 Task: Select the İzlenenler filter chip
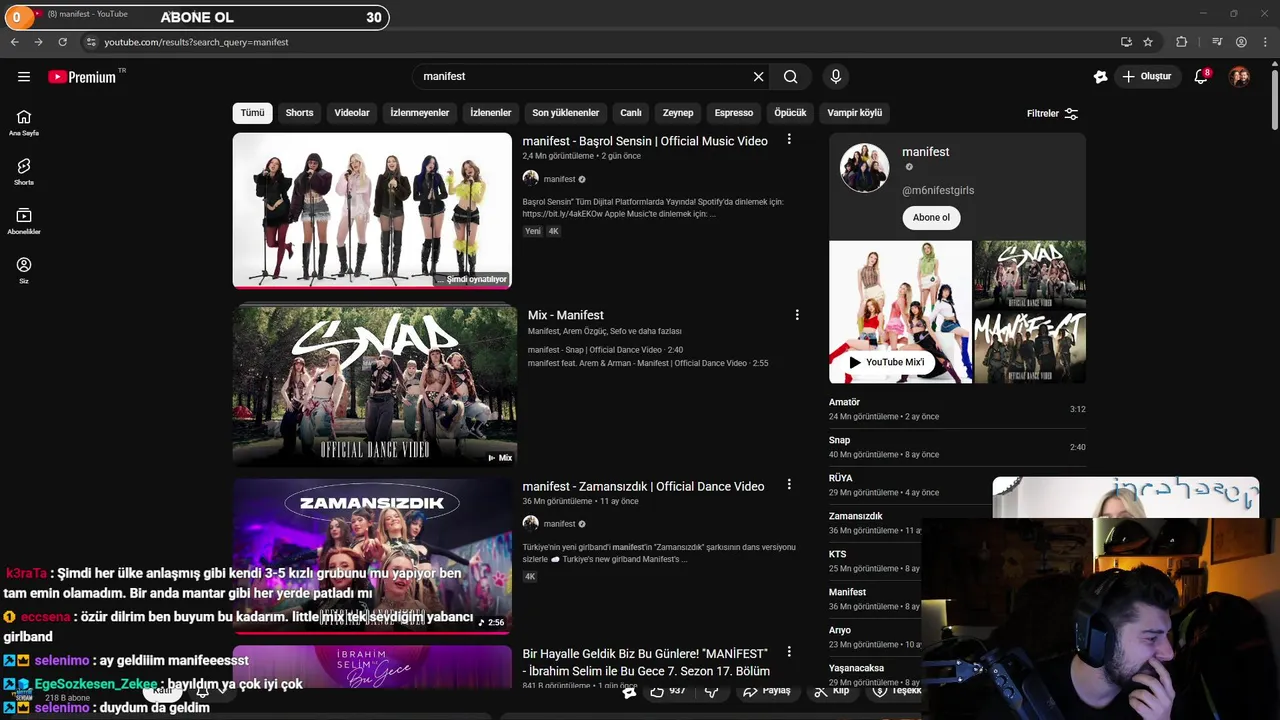click(x=491, y=113)
